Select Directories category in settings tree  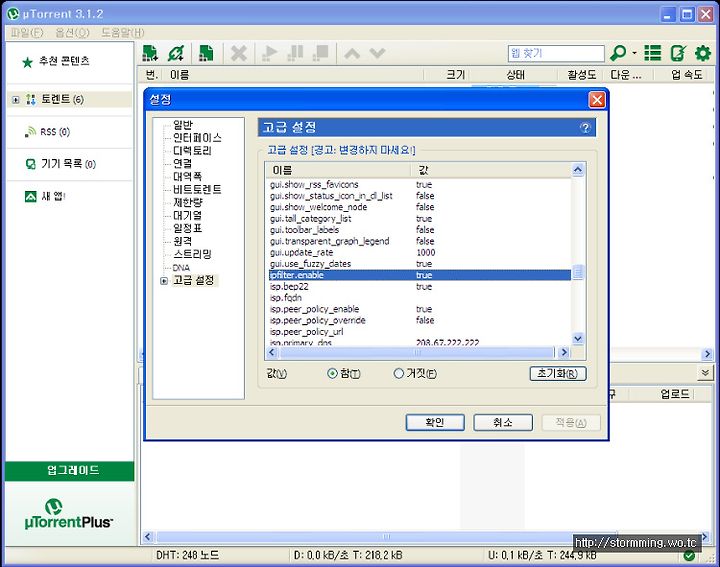(192, 151)
